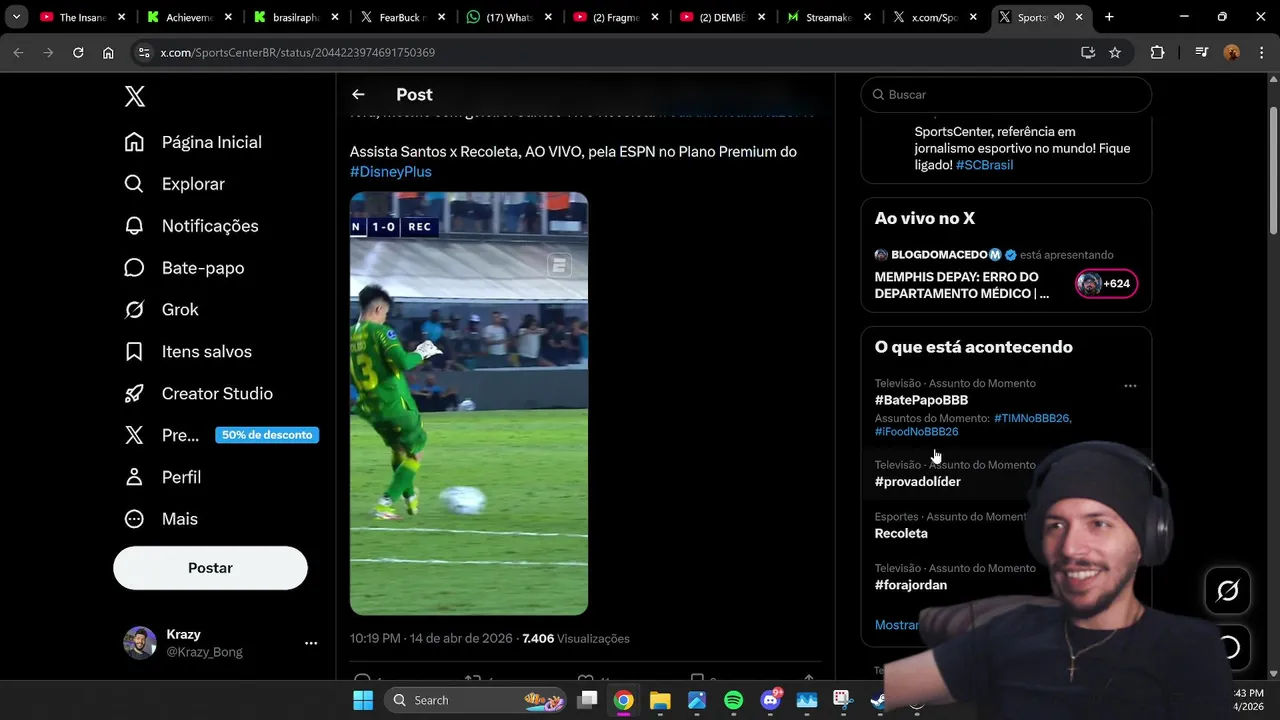Click the video caption overlay icon

[x=559, y=265]
